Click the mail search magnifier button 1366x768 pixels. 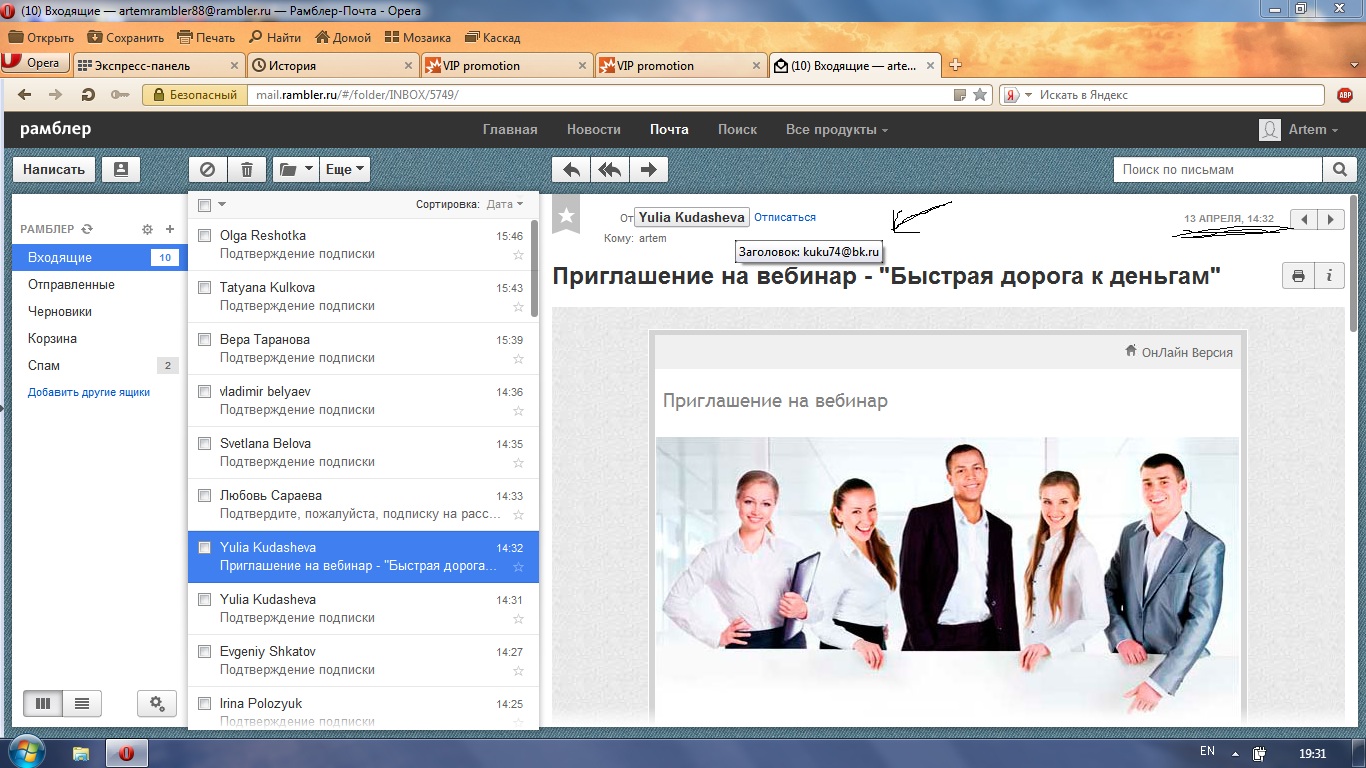pos(1340,169)
